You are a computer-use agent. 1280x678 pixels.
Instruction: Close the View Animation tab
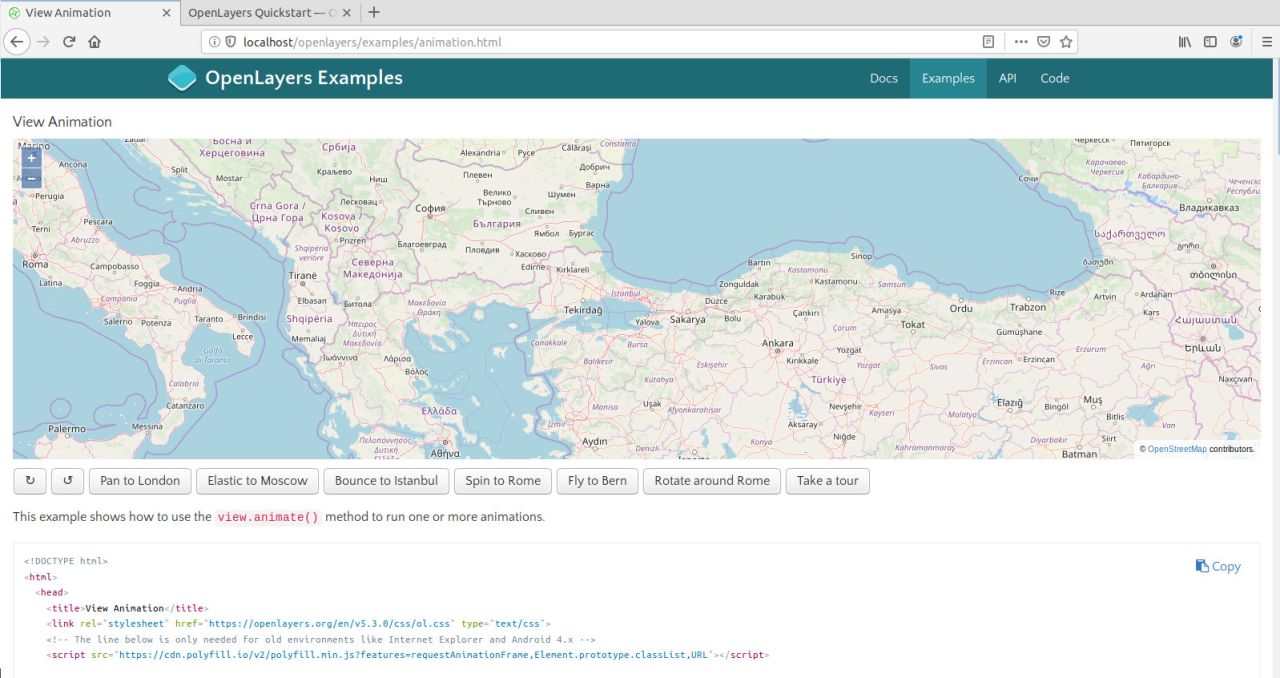(x=166, y=13)
